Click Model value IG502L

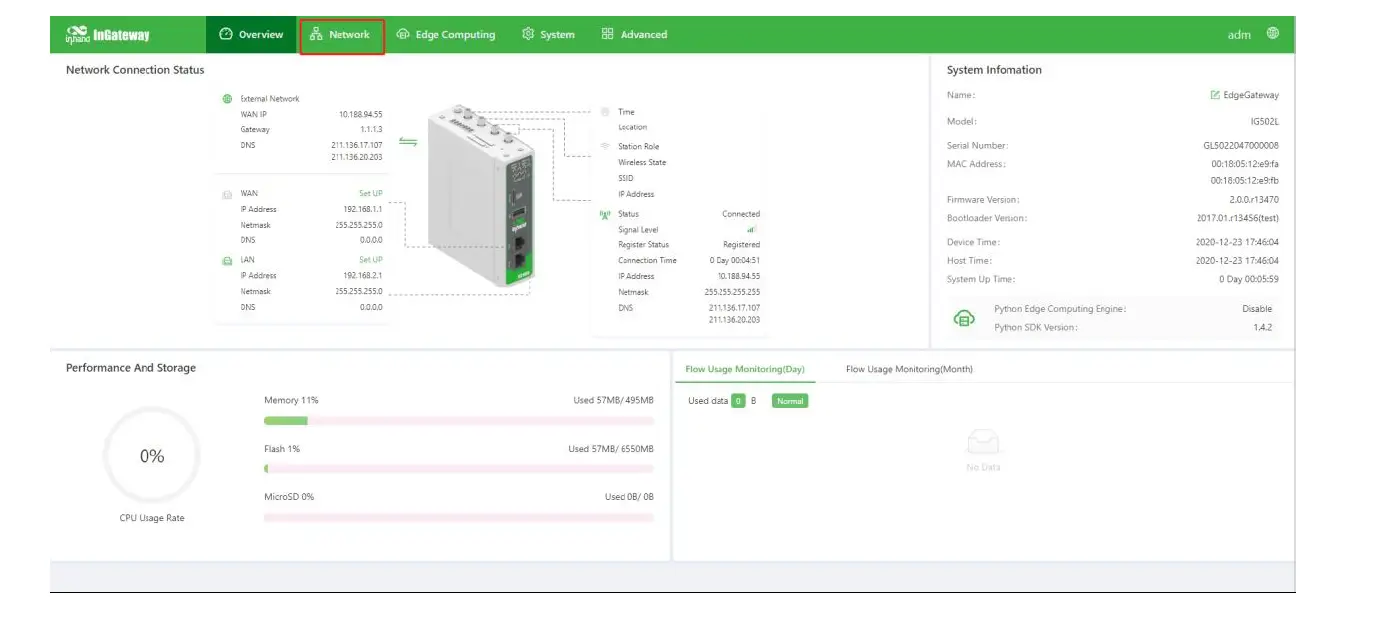click(x=1264, y=121)
